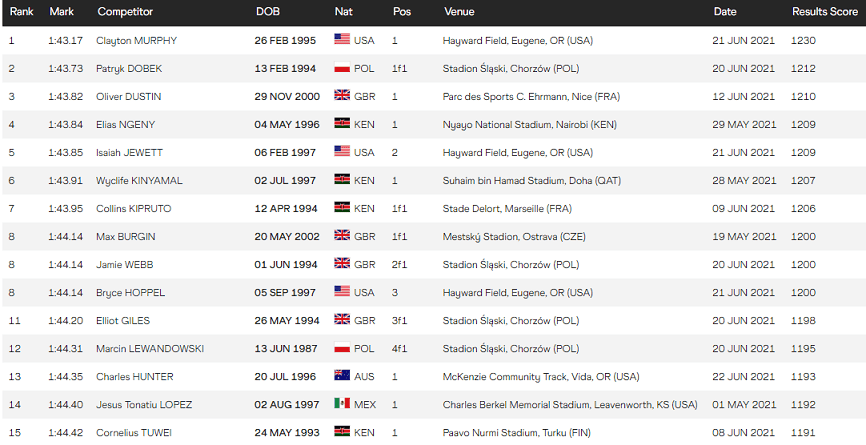Click the Date column header
866x445 pixels.
(x=724, y=12)
